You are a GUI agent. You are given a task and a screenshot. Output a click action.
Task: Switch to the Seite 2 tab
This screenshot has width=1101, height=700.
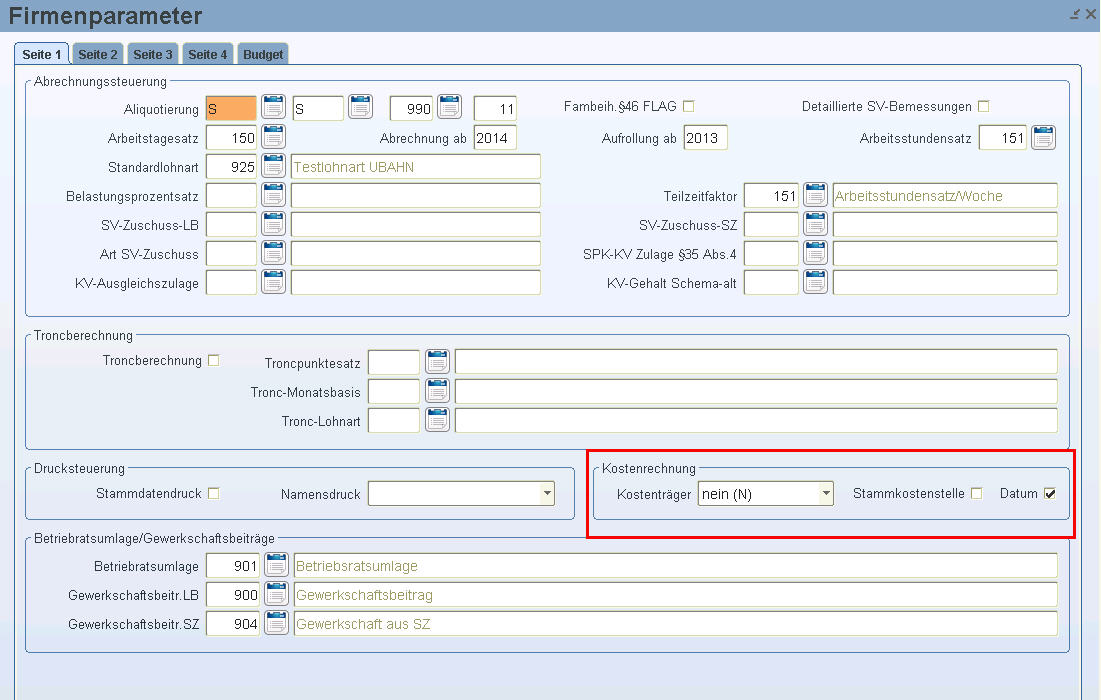[98, 54]
